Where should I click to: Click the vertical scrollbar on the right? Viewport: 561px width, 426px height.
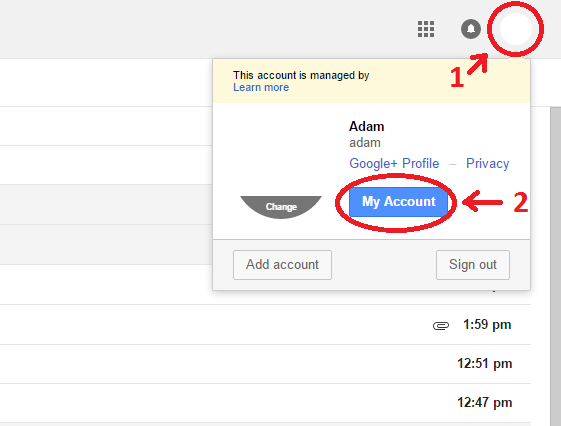pyautogui.click(x=555, y=266)
